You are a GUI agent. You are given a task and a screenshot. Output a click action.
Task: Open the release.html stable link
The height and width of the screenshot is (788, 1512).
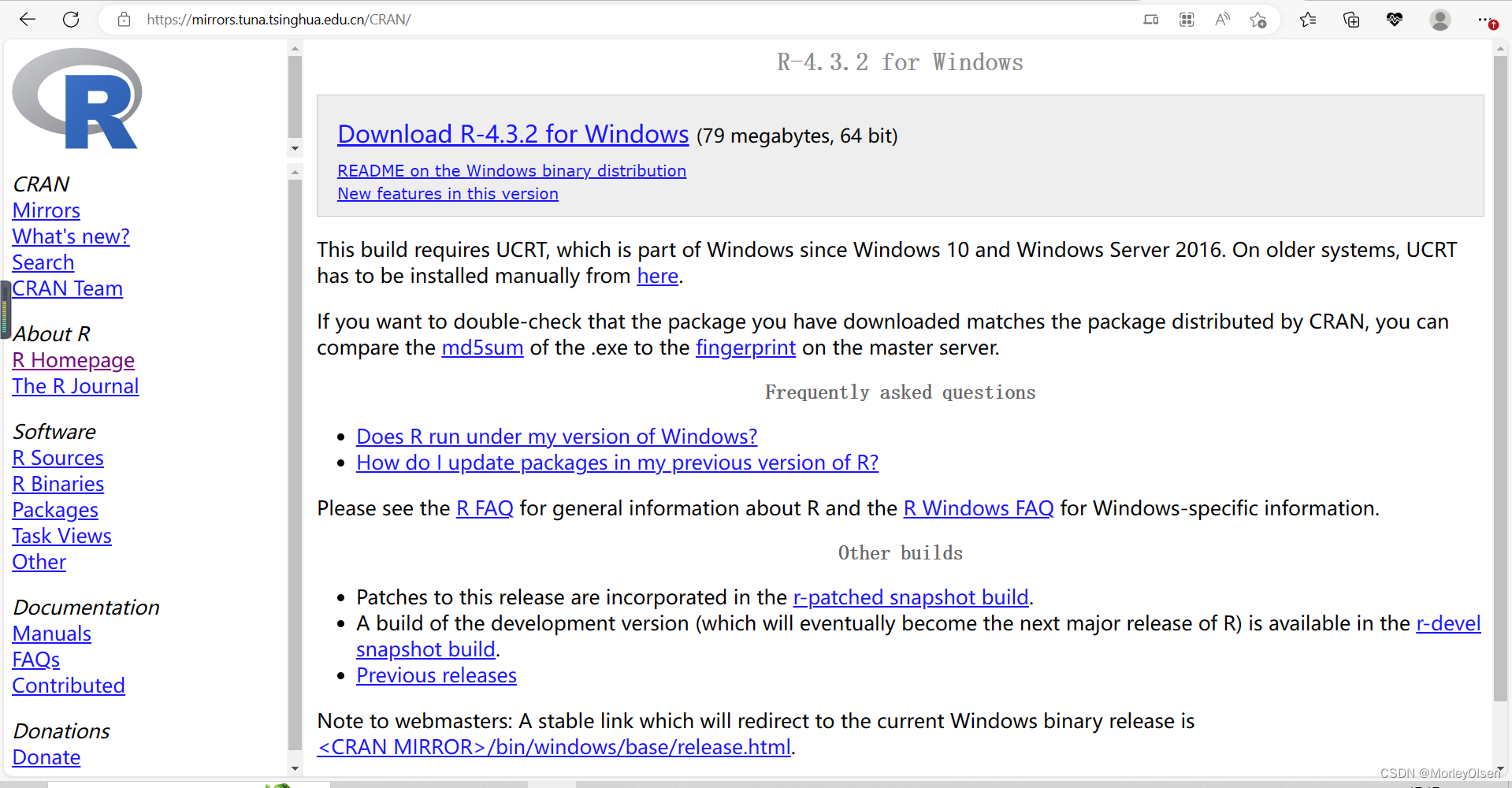[x=554, y=747]
